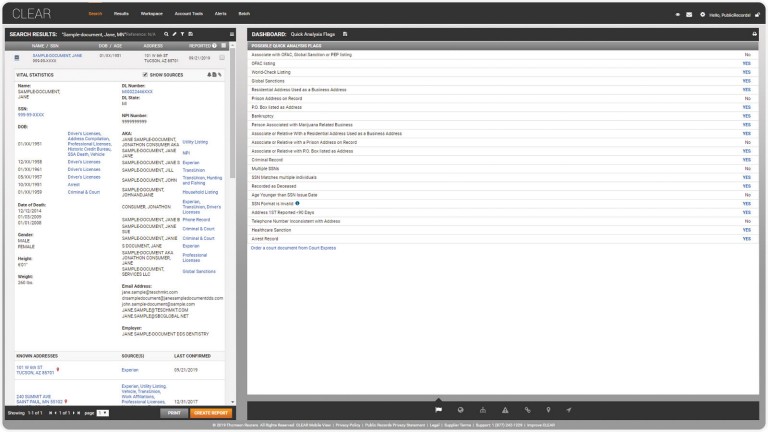The image size is (768, 432).
Task: Click the magnifier icon in Search Results header
Action: click(165, 33)
